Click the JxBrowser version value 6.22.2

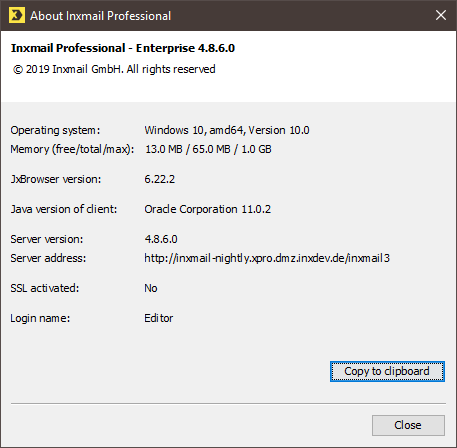[x=159, y=179]
